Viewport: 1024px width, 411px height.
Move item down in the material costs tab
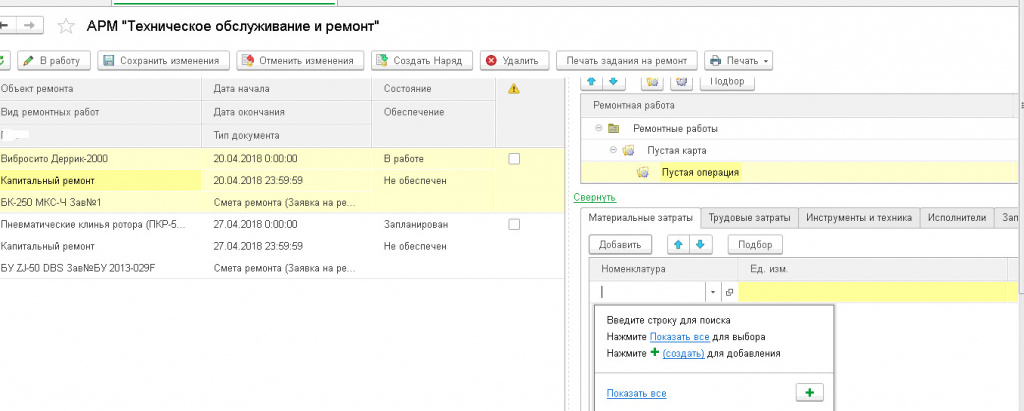pyautogui.click(x=700, y=244)
